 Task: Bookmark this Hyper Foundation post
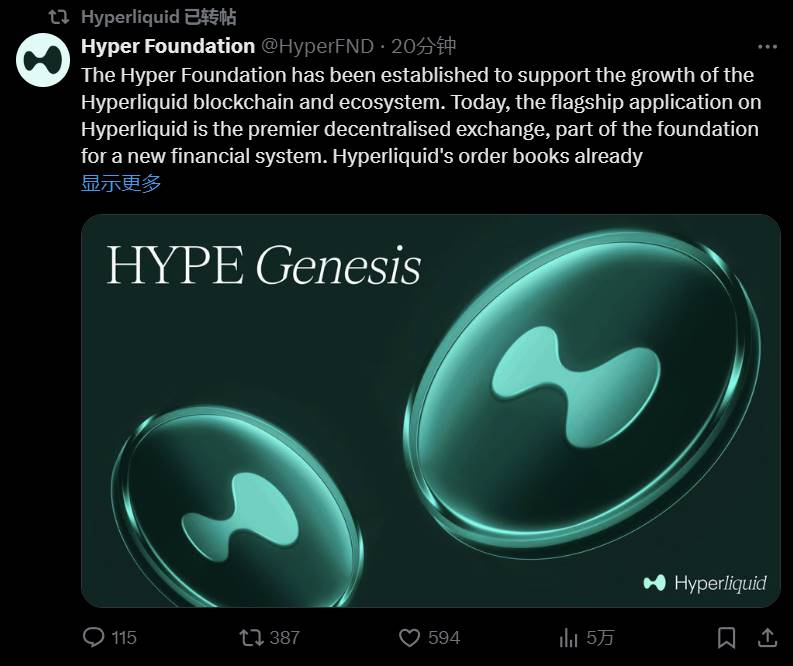pyautogui.click(x=727, y=637)
